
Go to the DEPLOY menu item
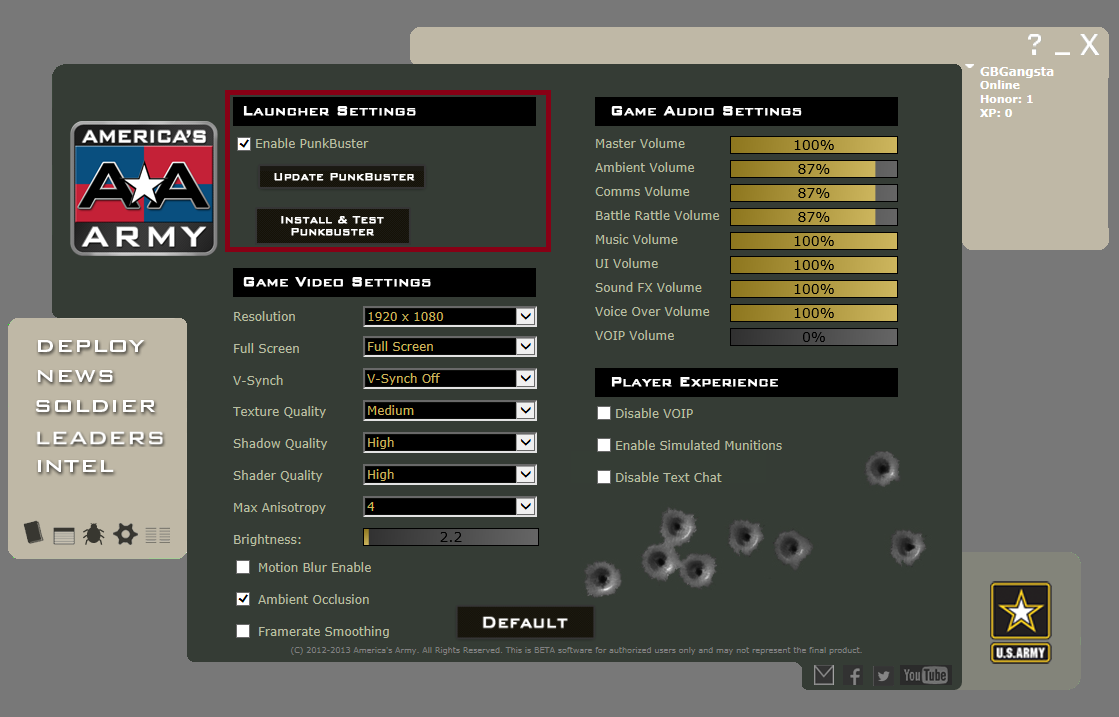tap(91, 346)
